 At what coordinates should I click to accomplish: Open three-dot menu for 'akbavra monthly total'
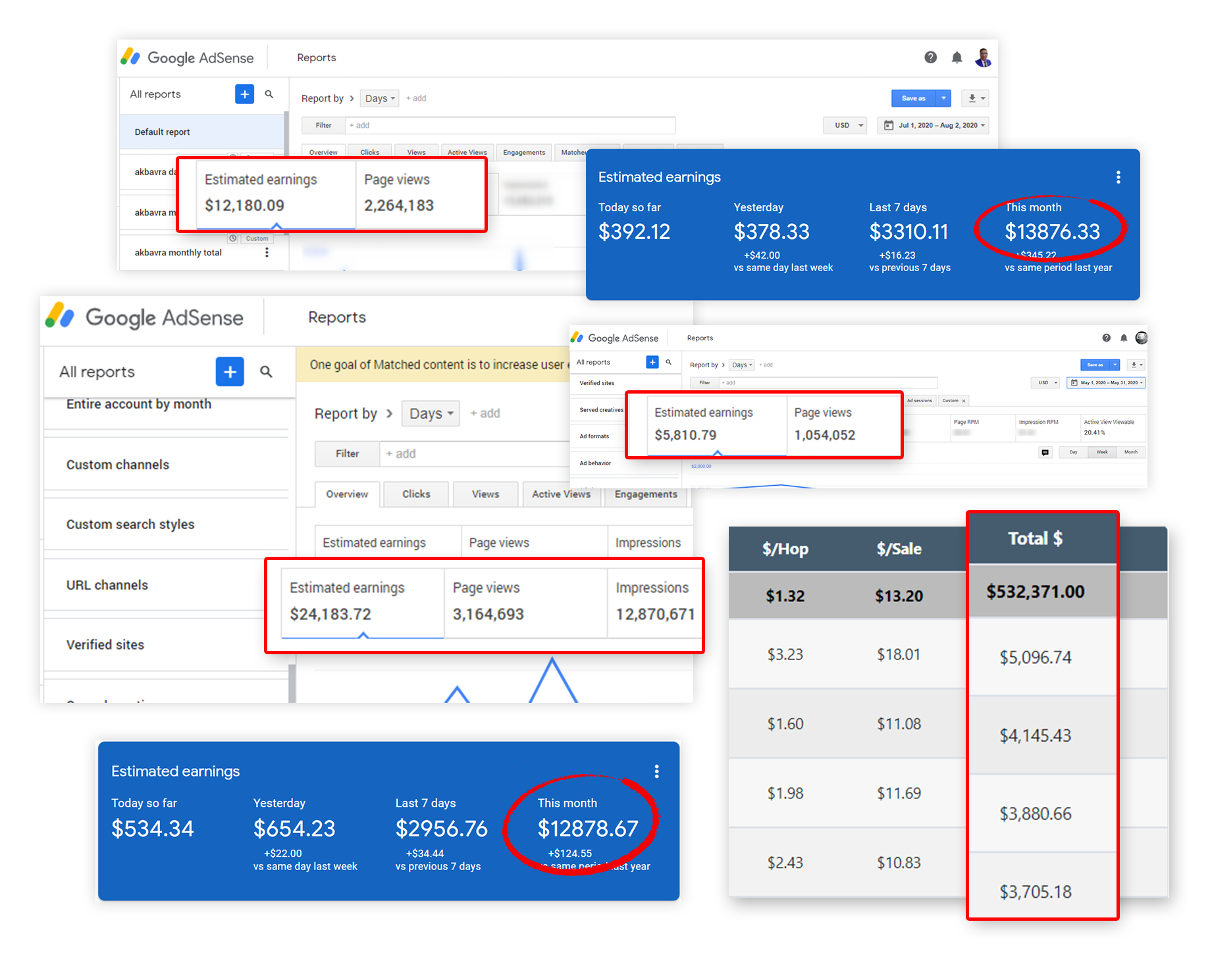point(267,253)
